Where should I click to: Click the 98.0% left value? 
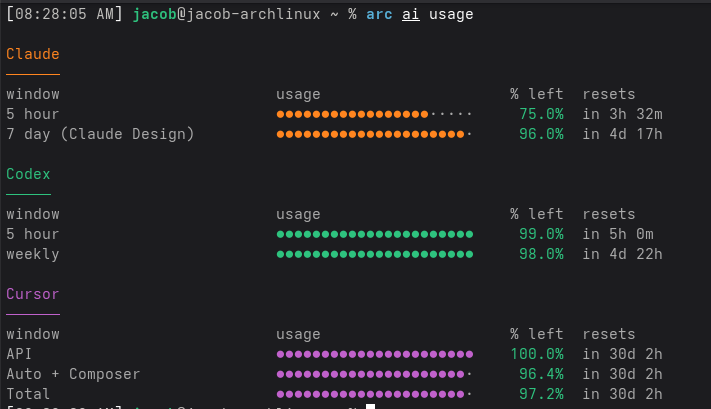pos(541,254)
